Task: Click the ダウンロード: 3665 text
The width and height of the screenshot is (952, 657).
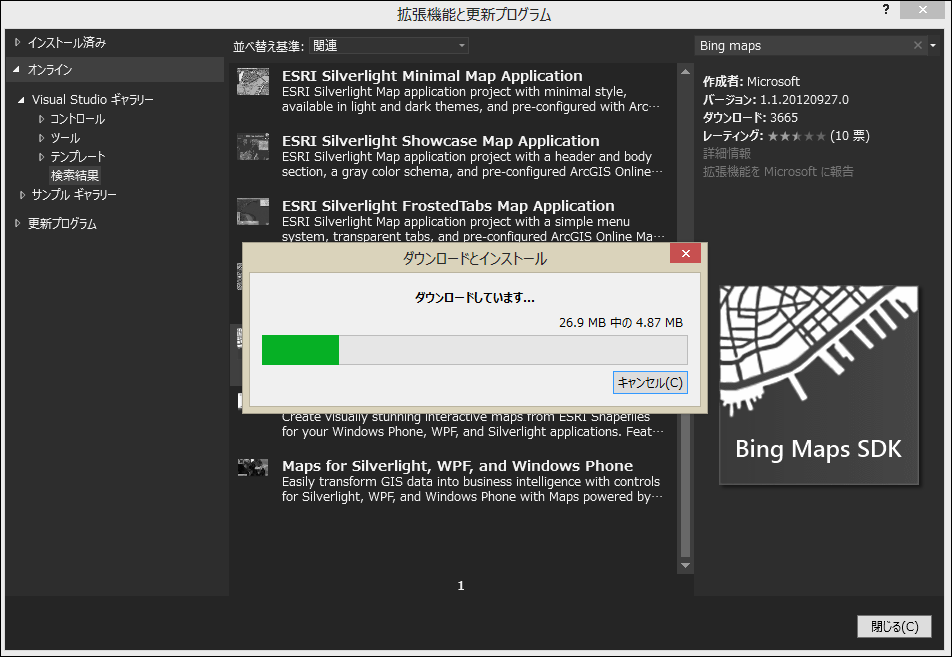Action: (750, 118)
